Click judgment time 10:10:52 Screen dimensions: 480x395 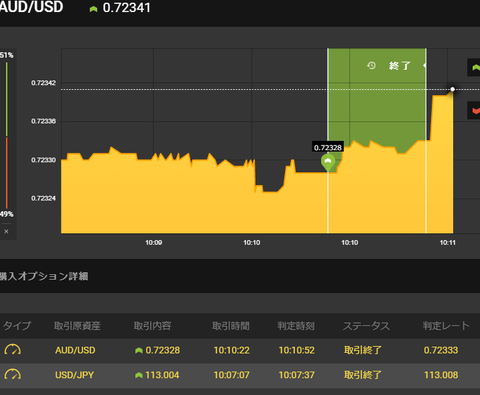click(296, 350)
